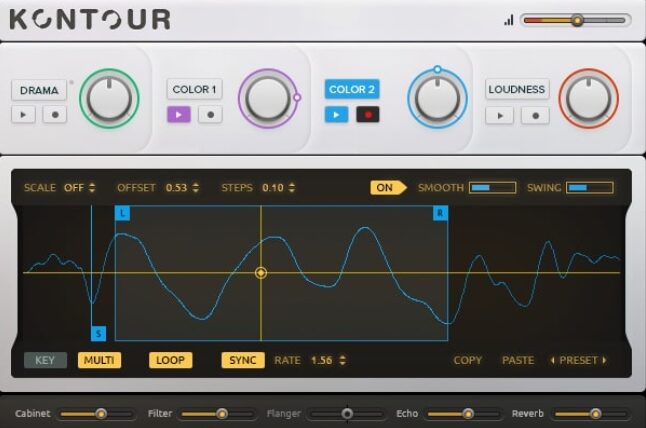Disable the LOOP toggle

tap(171, 360)
